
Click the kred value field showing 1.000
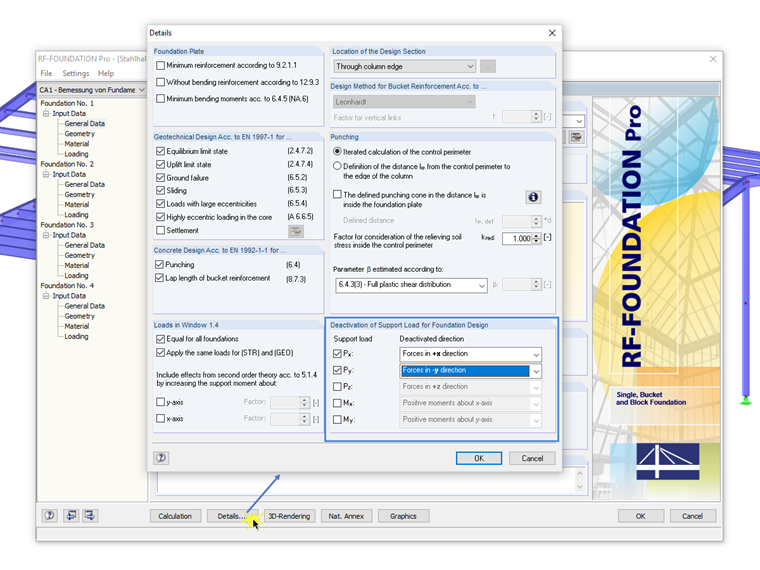(x=517, y=238)
